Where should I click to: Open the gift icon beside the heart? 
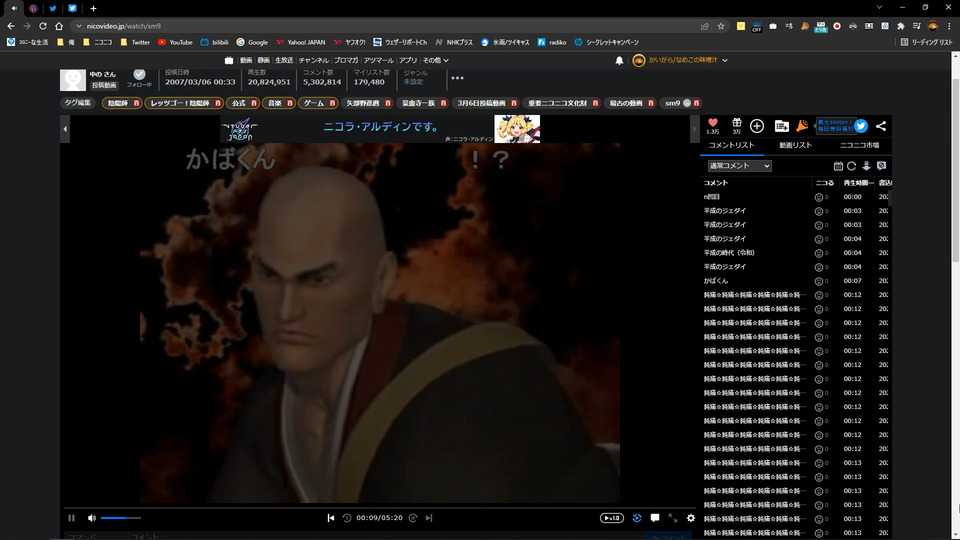tap(737, 124)
